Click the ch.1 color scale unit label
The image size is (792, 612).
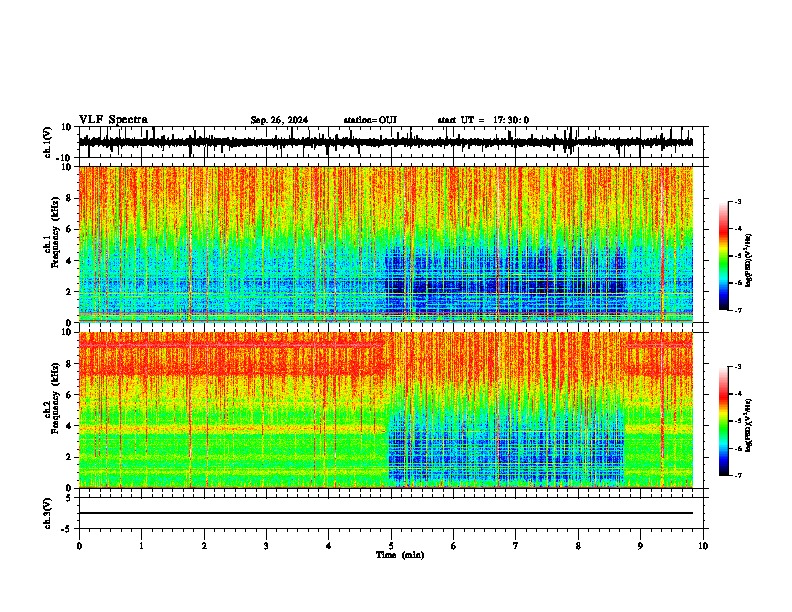point(749,260)
